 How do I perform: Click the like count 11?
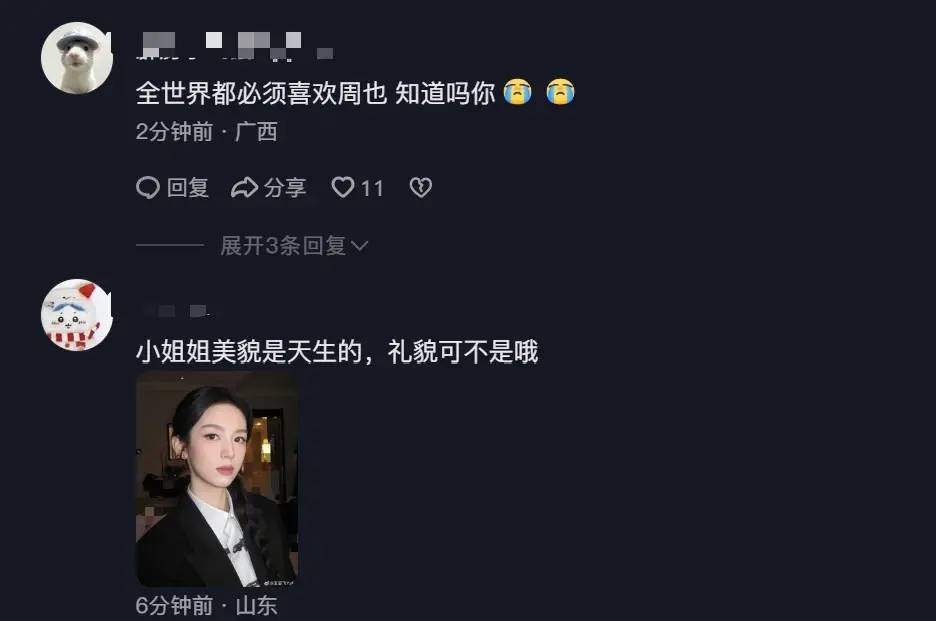pos(372,189)
